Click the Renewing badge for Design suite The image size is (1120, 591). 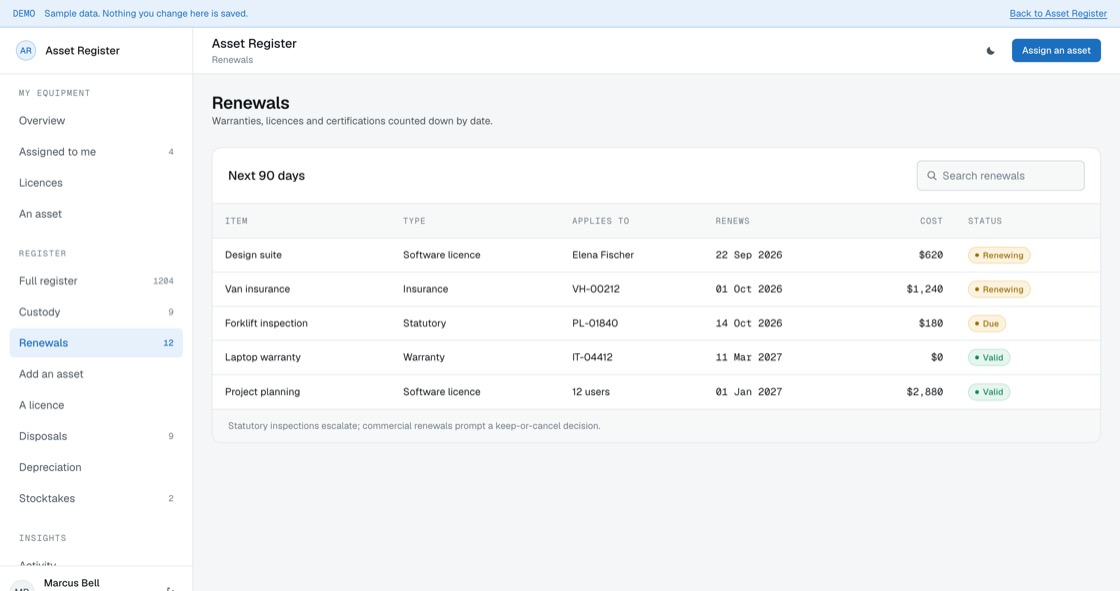999,255
